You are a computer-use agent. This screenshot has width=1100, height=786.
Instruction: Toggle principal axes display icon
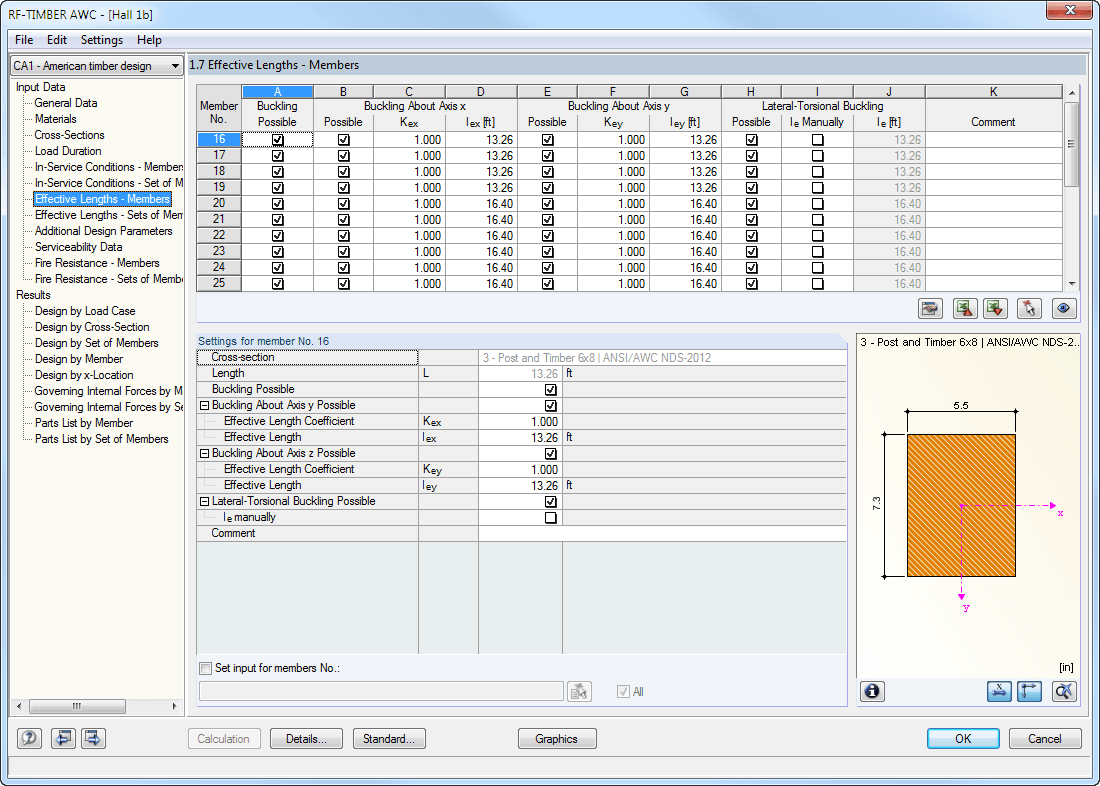pos(1029,691)
